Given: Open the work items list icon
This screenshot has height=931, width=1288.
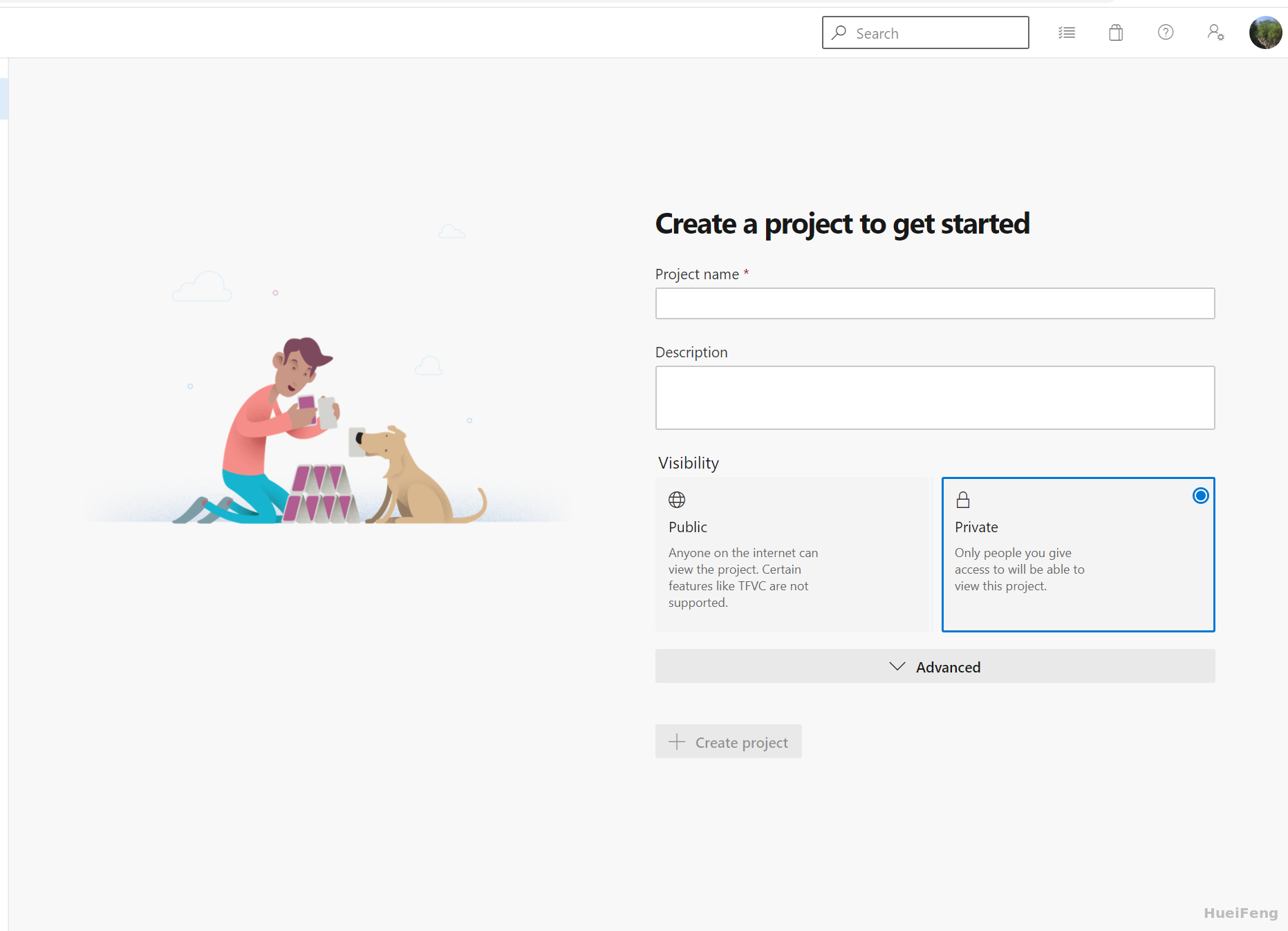Looking at the screenshot, I should coord(1067,32).
